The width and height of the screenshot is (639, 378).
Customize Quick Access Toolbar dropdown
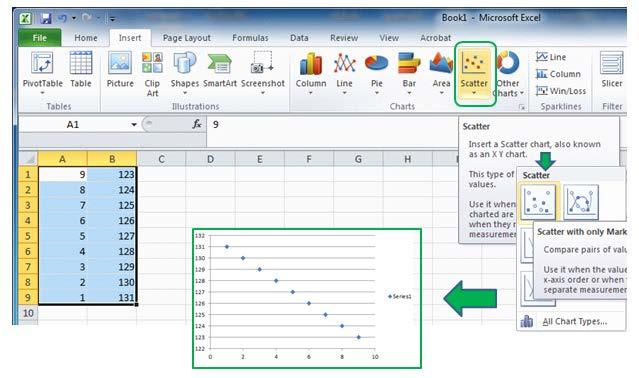pos(112,19)
